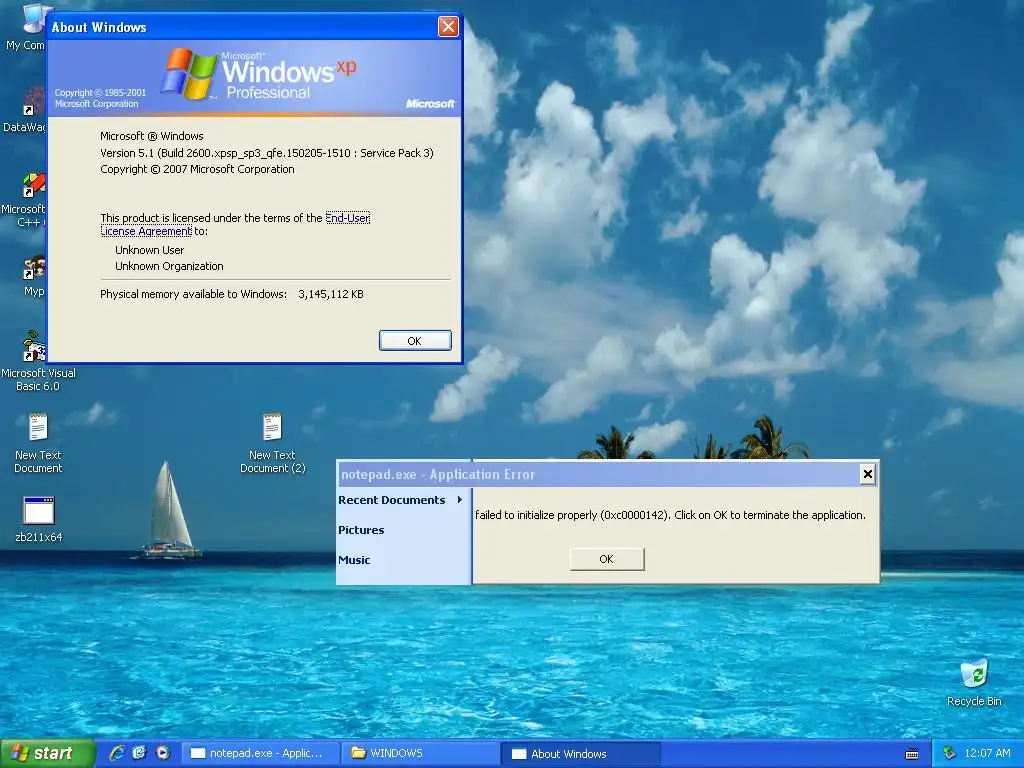Open the Microsoft Visual Basic 6.0 shortcut
The image size is (1024, 768).
[38, 361]
